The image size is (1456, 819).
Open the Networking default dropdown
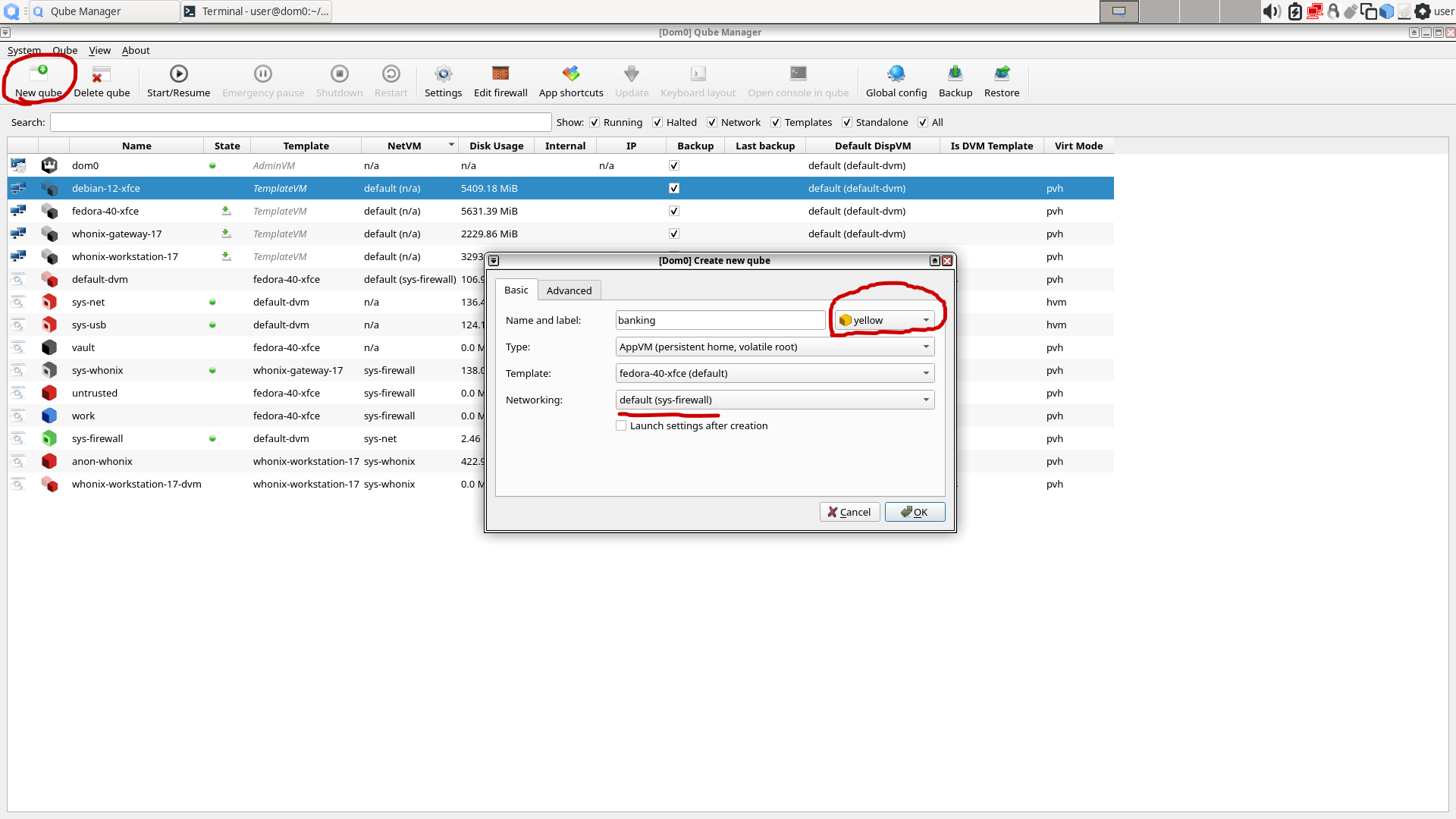775,400
